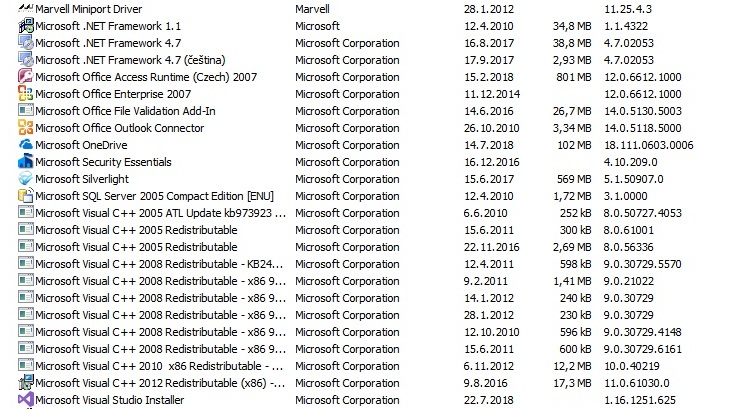Click the Microsoft OneDrive cloud icon

pos(26,145)
